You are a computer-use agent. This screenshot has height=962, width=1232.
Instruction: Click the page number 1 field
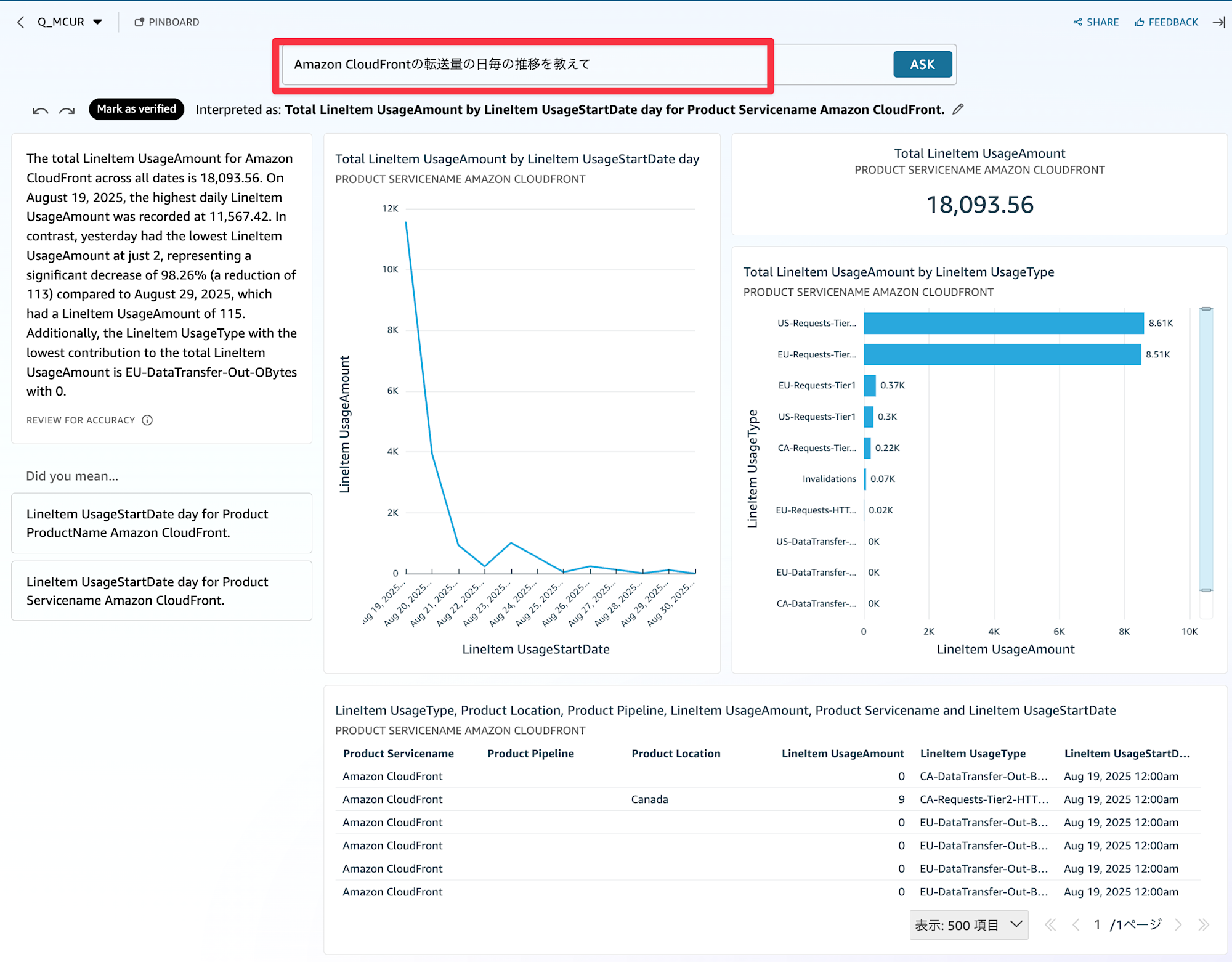[x=1097, y=925]
